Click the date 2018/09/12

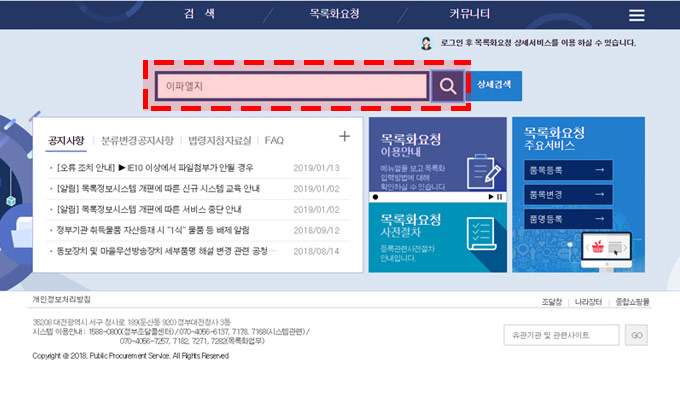coord(316,230)
